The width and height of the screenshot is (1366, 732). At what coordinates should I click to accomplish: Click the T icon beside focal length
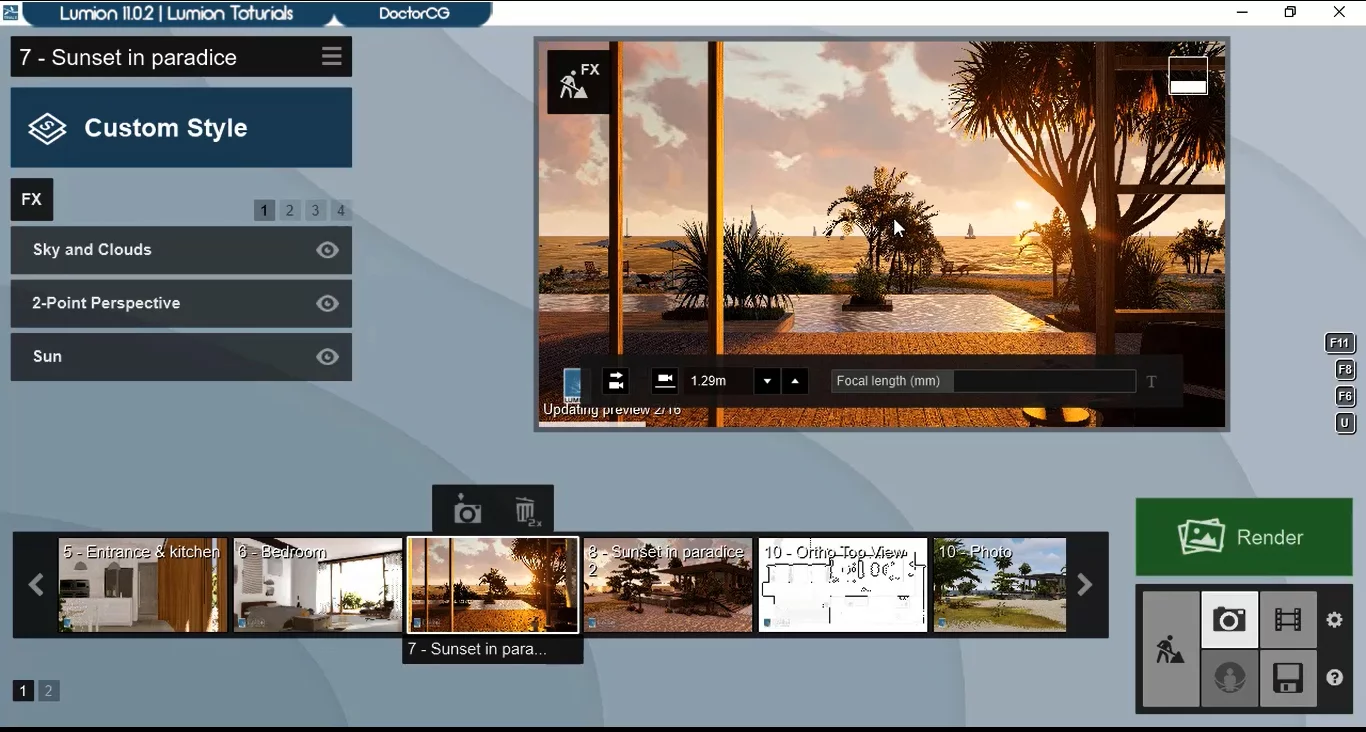1151,382
